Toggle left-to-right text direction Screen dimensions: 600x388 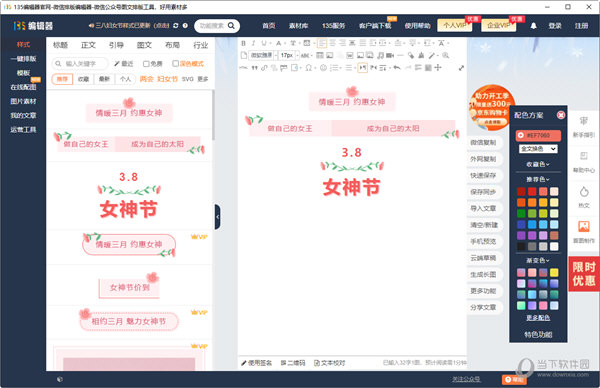(x=362, y=68)
